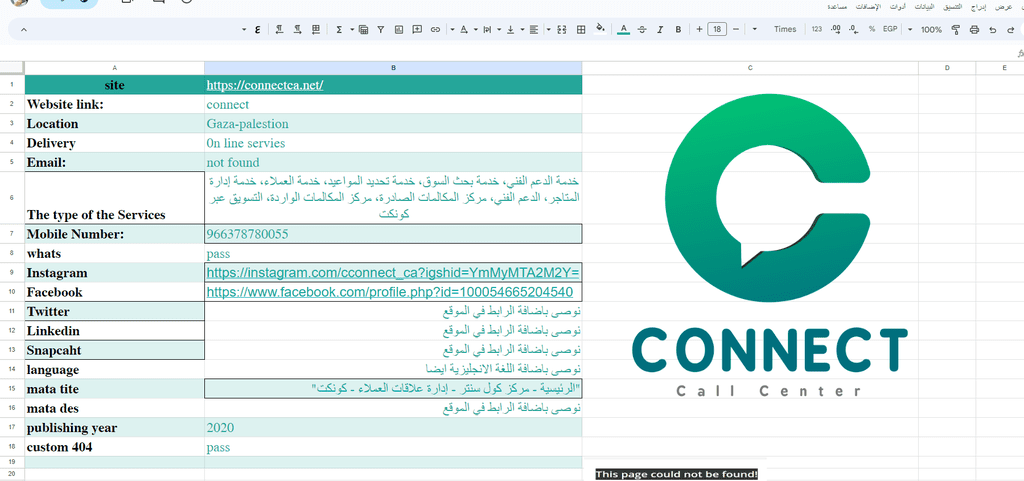Select the 'Snapcaht' label cell
This screenshot has height=481, width=1024.
pyautogui.click(x=114, y=350)
